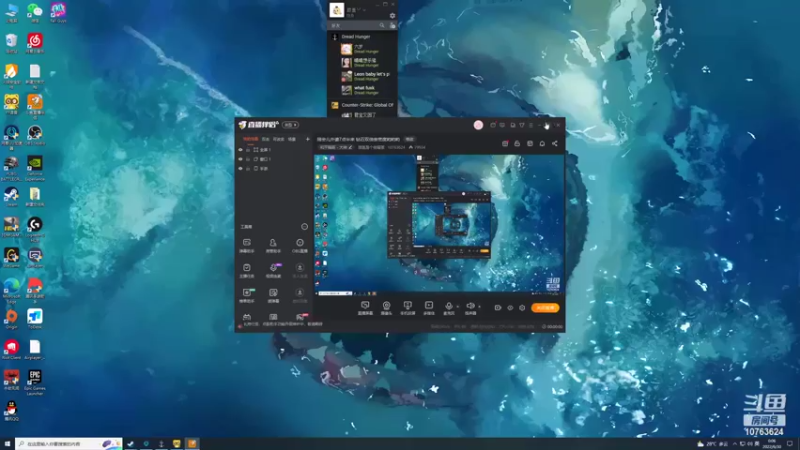Screen dimensions: 800x450
Task: Open the voice tool with purple badge
Action: pyautogui.click(x=273, y=270)
